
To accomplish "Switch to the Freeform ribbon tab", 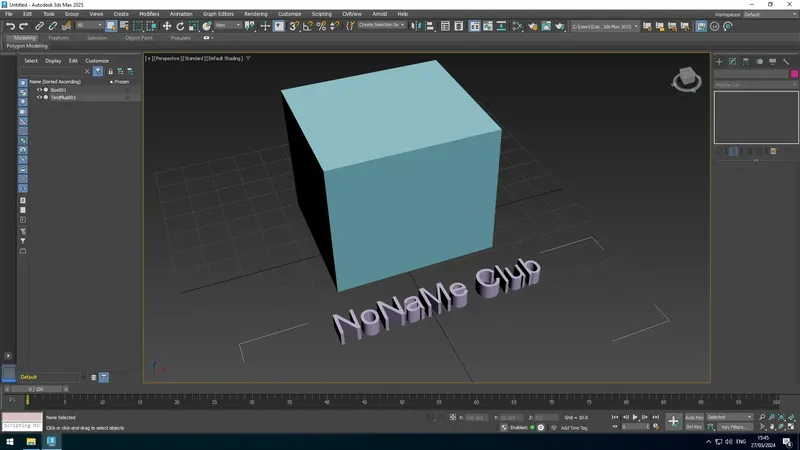I will coord(59,38).
